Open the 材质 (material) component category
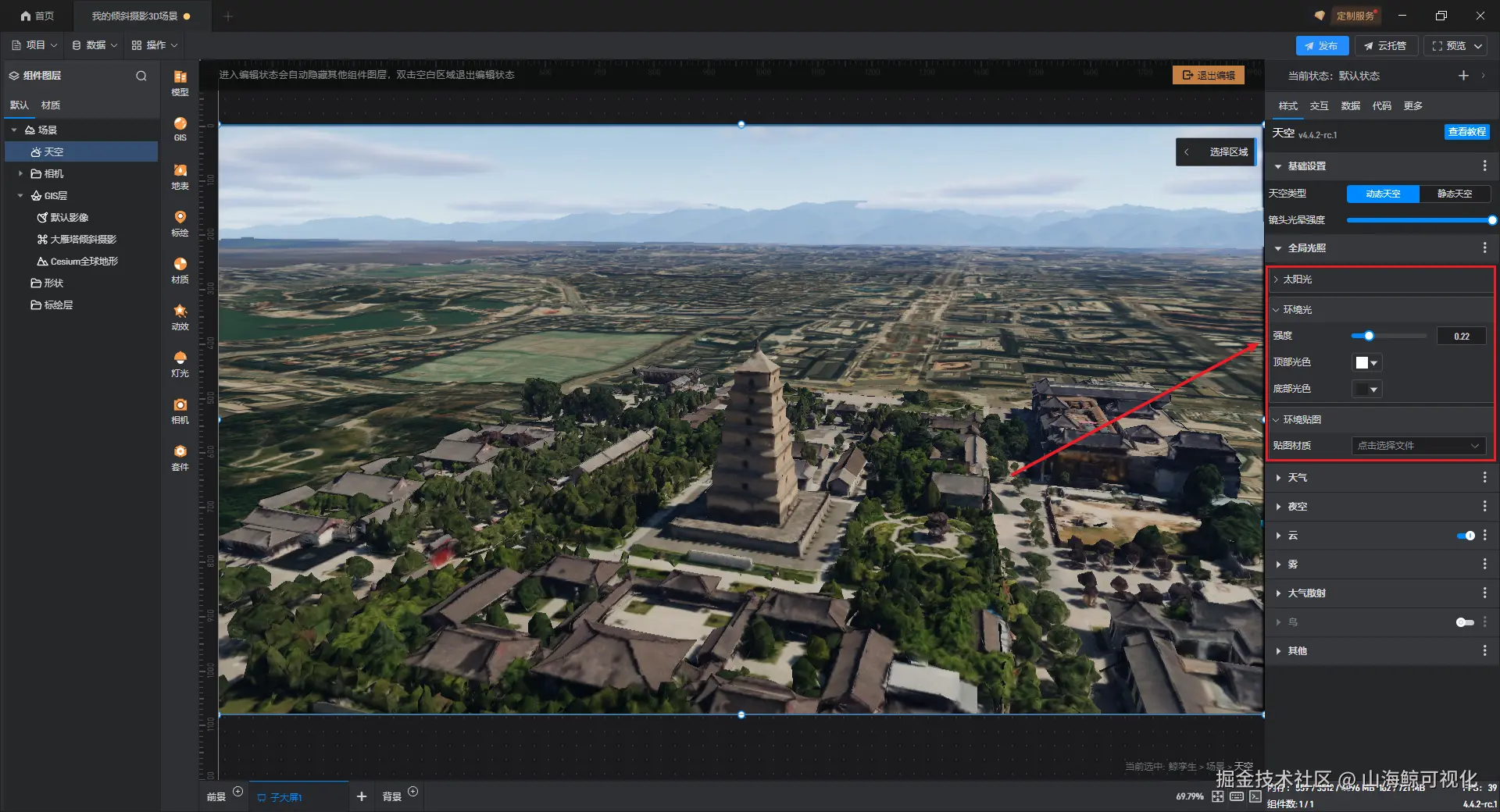The width and height of the screenshot is (1500, 812). point(180,270)
